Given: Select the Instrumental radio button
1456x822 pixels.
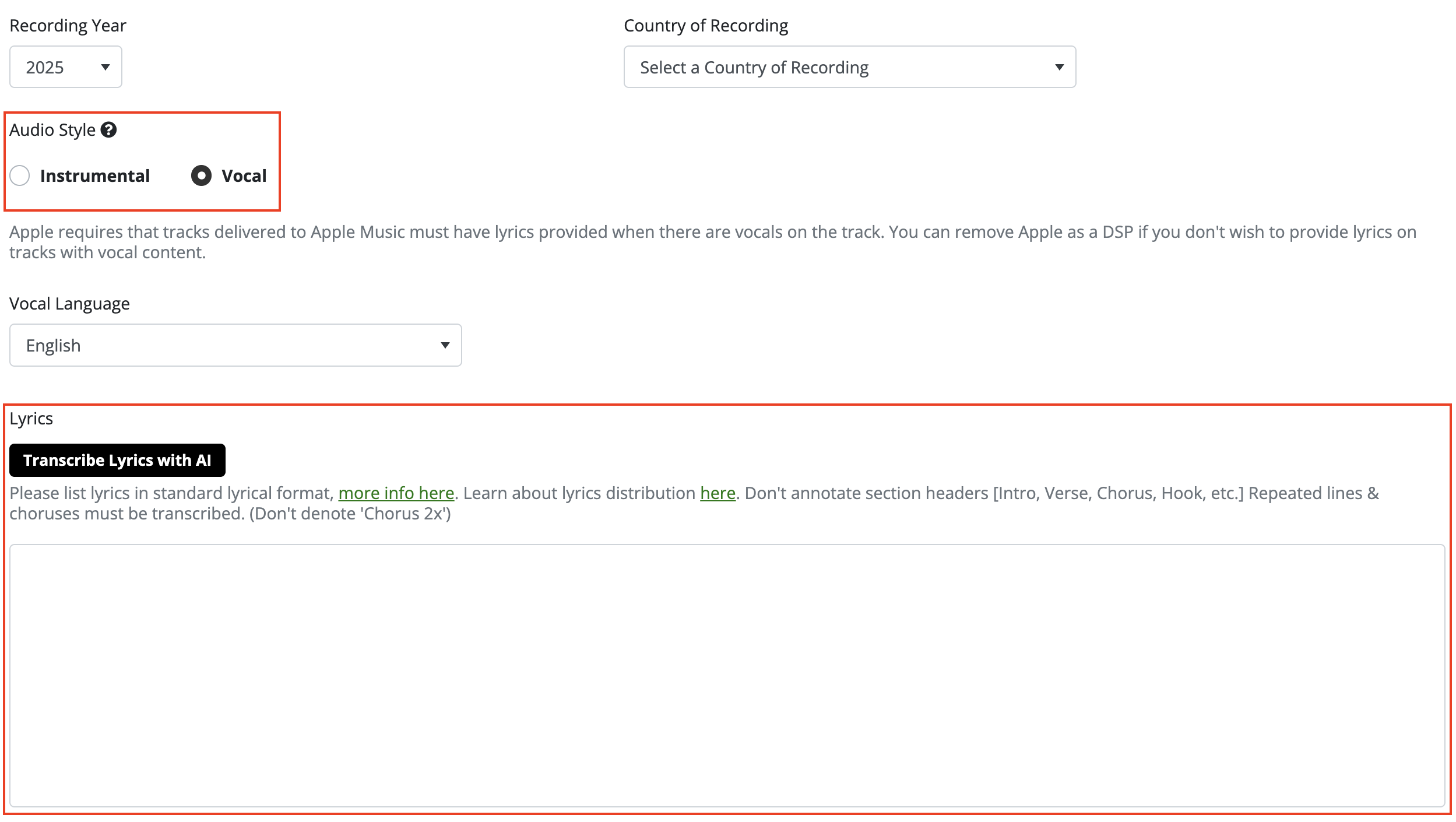Looking at the screenshot, I should coord(20,175).
